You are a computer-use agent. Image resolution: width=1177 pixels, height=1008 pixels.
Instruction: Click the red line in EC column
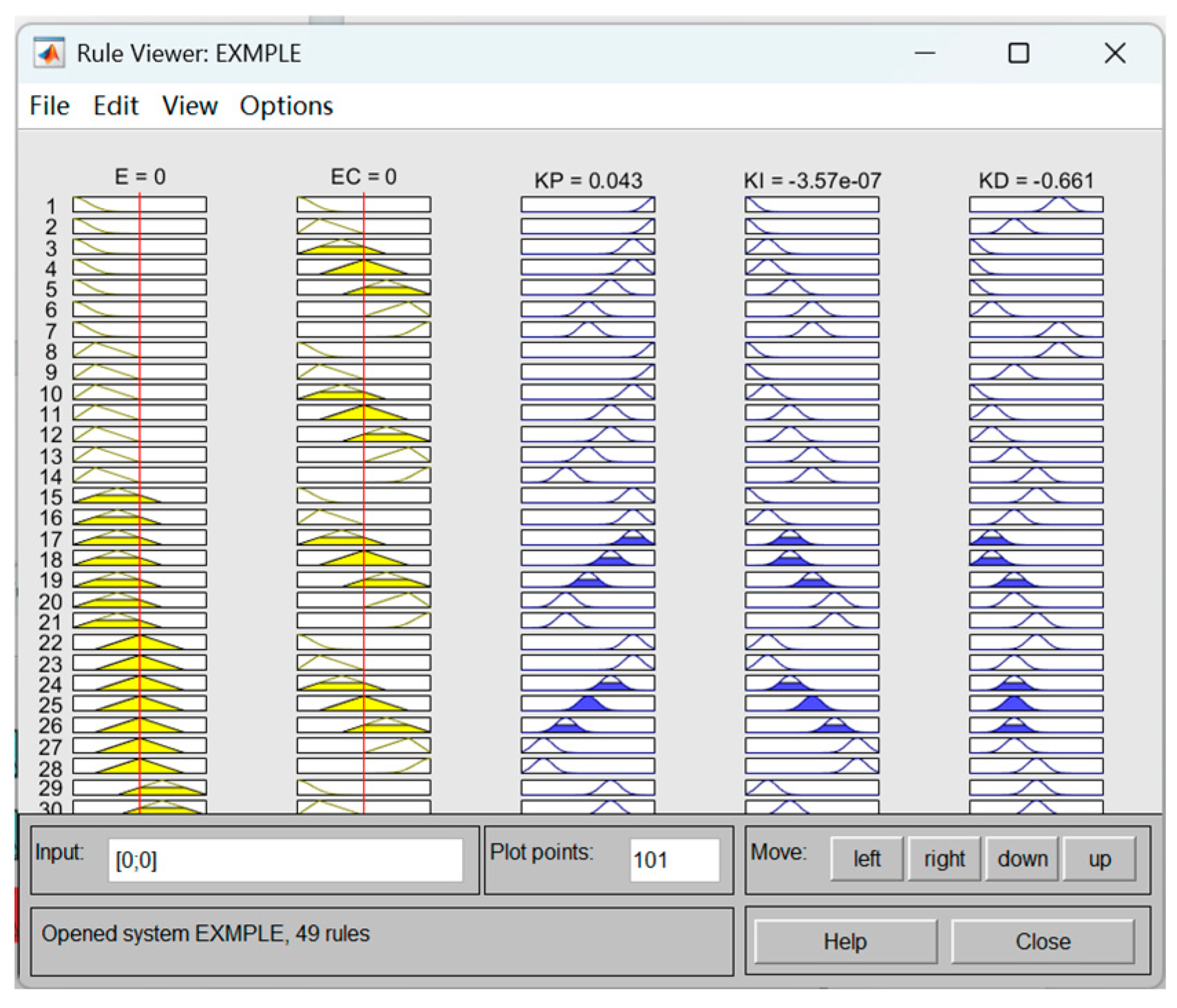tap(364, 503)
